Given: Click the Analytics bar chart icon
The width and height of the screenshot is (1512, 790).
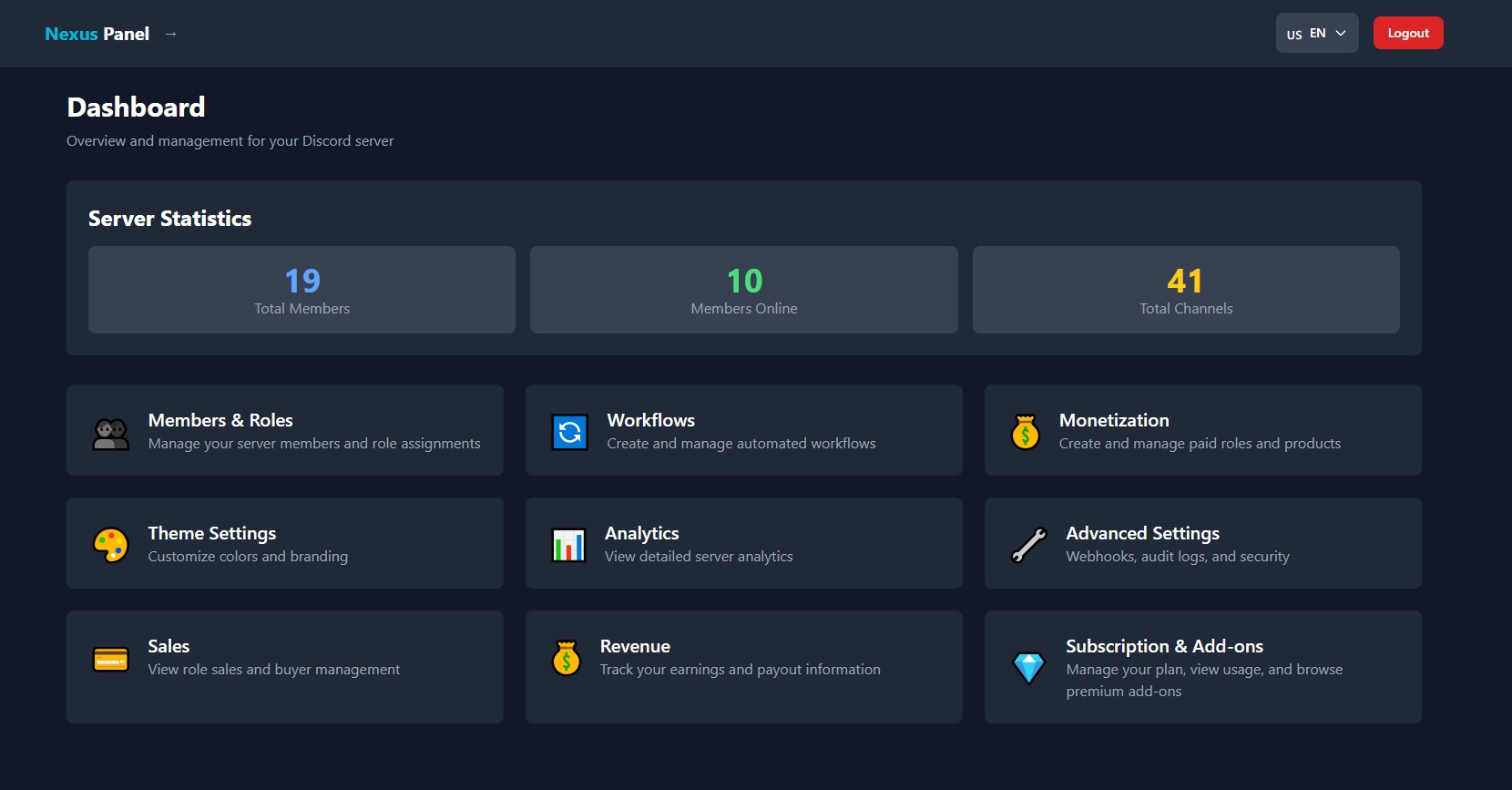Looking at the screenshot, I should pos(569,545).
